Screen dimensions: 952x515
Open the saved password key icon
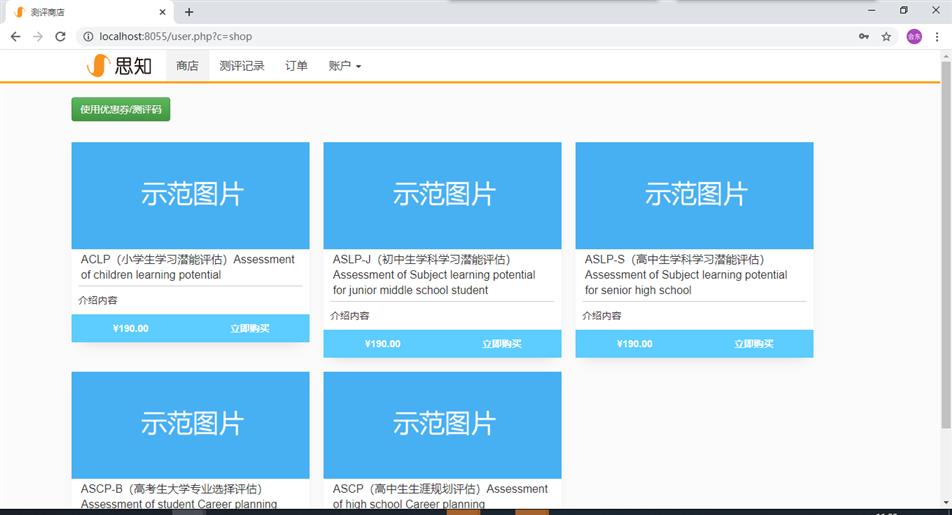(x=863, y=36)
